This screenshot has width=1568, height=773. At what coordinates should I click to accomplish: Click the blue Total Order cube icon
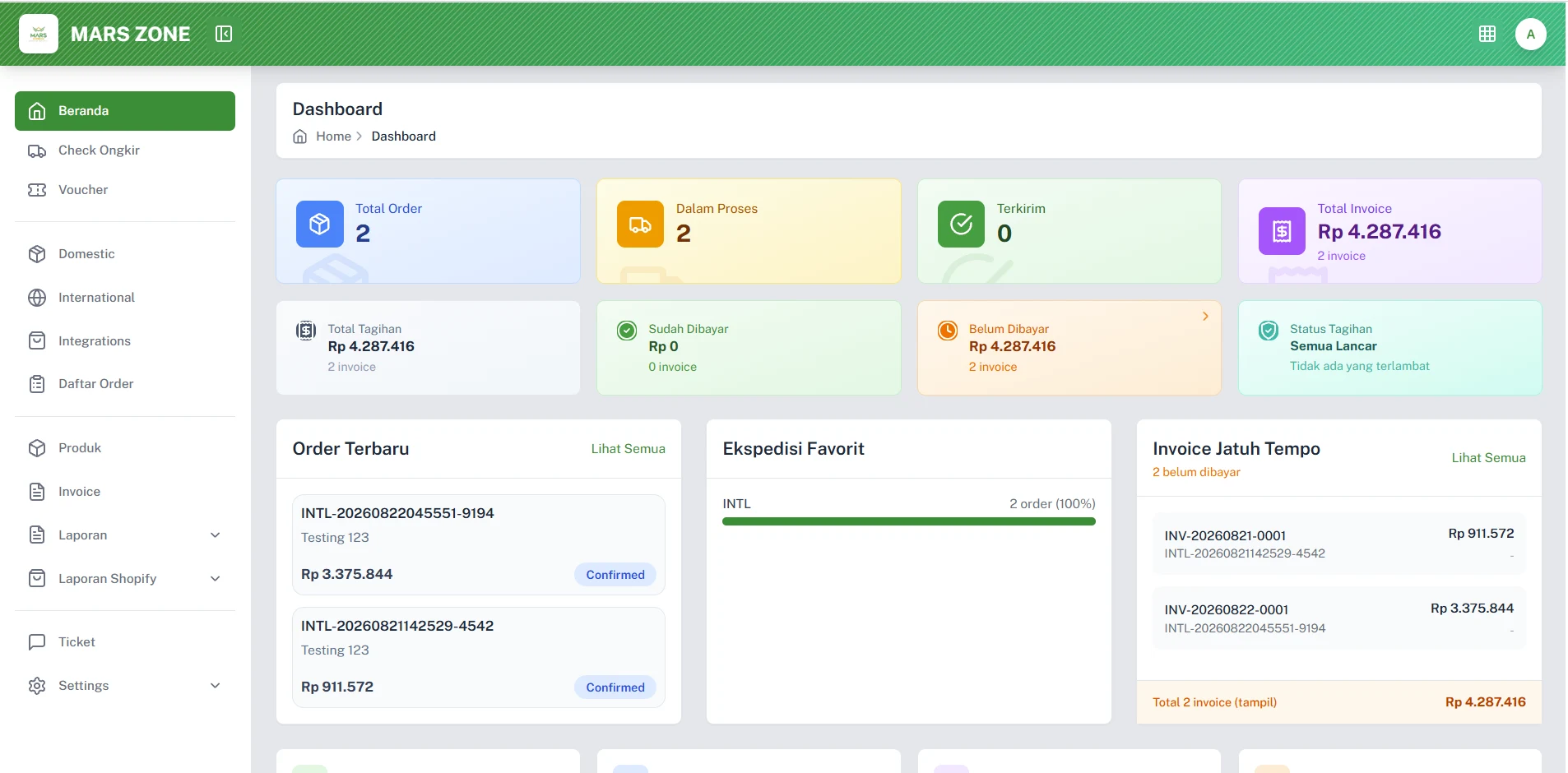(320, 224)
